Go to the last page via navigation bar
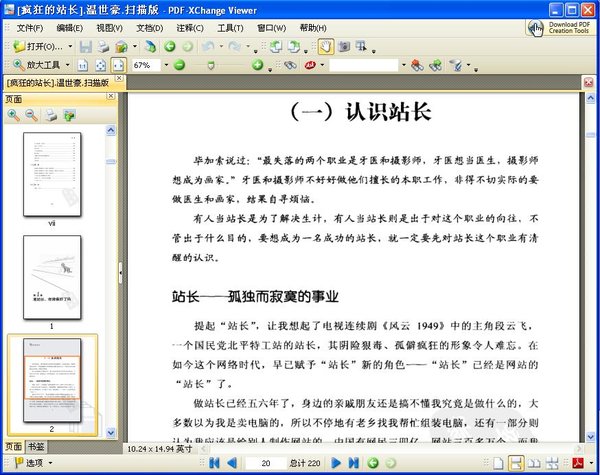Screen dimensions: 600x475 tap(352, 463)
